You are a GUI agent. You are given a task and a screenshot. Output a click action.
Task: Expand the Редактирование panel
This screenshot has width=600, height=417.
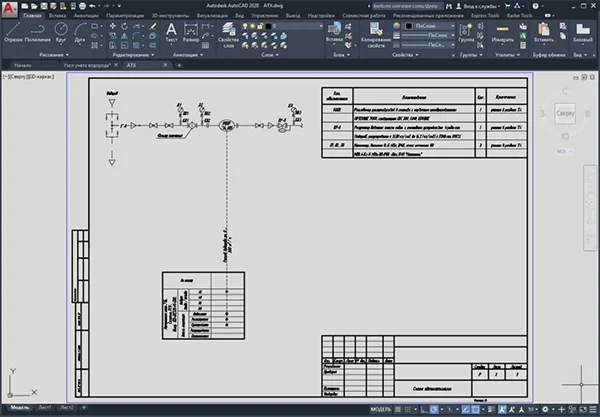(133, 55)
